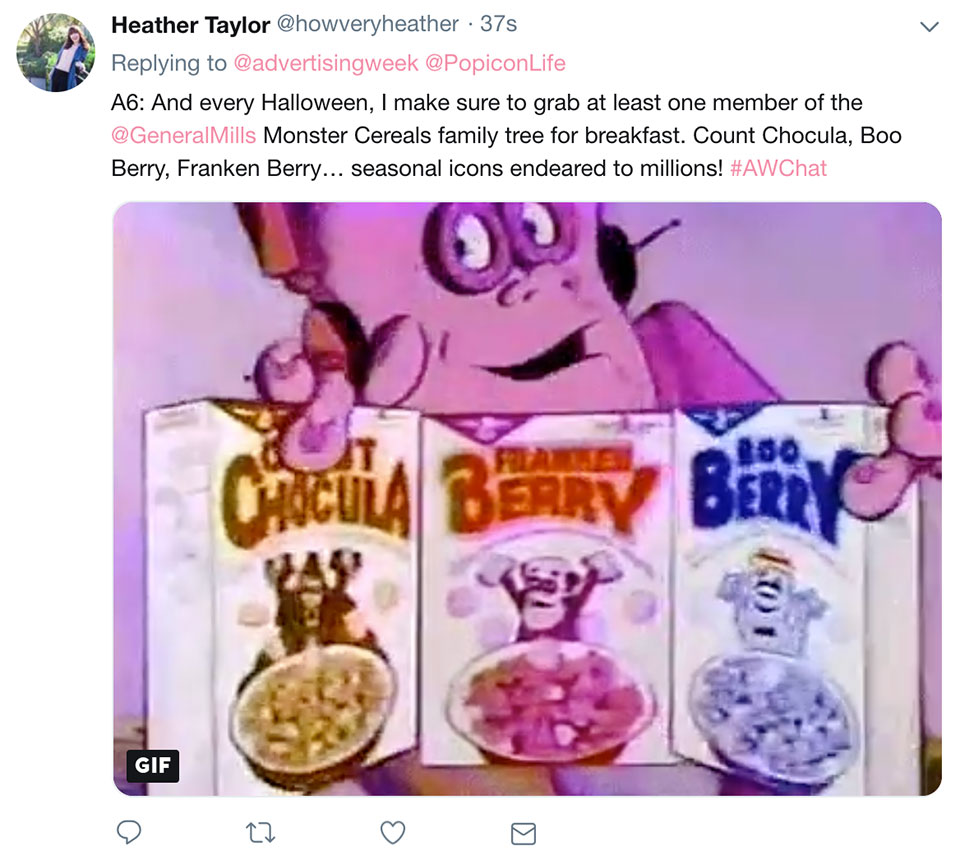Visit the @PopiconLife mention
This screenshot has height=860, width=960.
tap(495, 63)
